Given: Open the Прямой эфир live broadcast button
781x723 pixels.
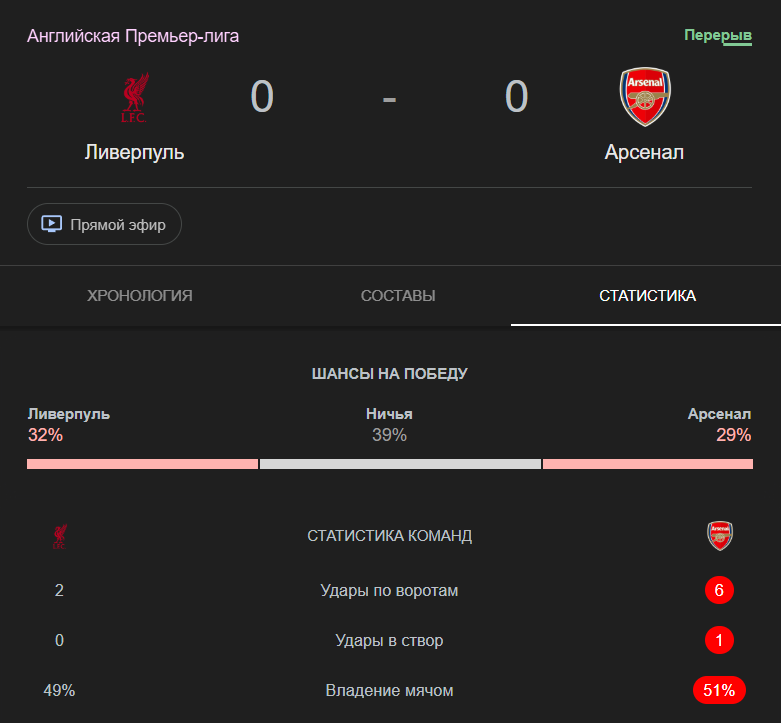Looking at the screenshot, I should click(104, 224).
